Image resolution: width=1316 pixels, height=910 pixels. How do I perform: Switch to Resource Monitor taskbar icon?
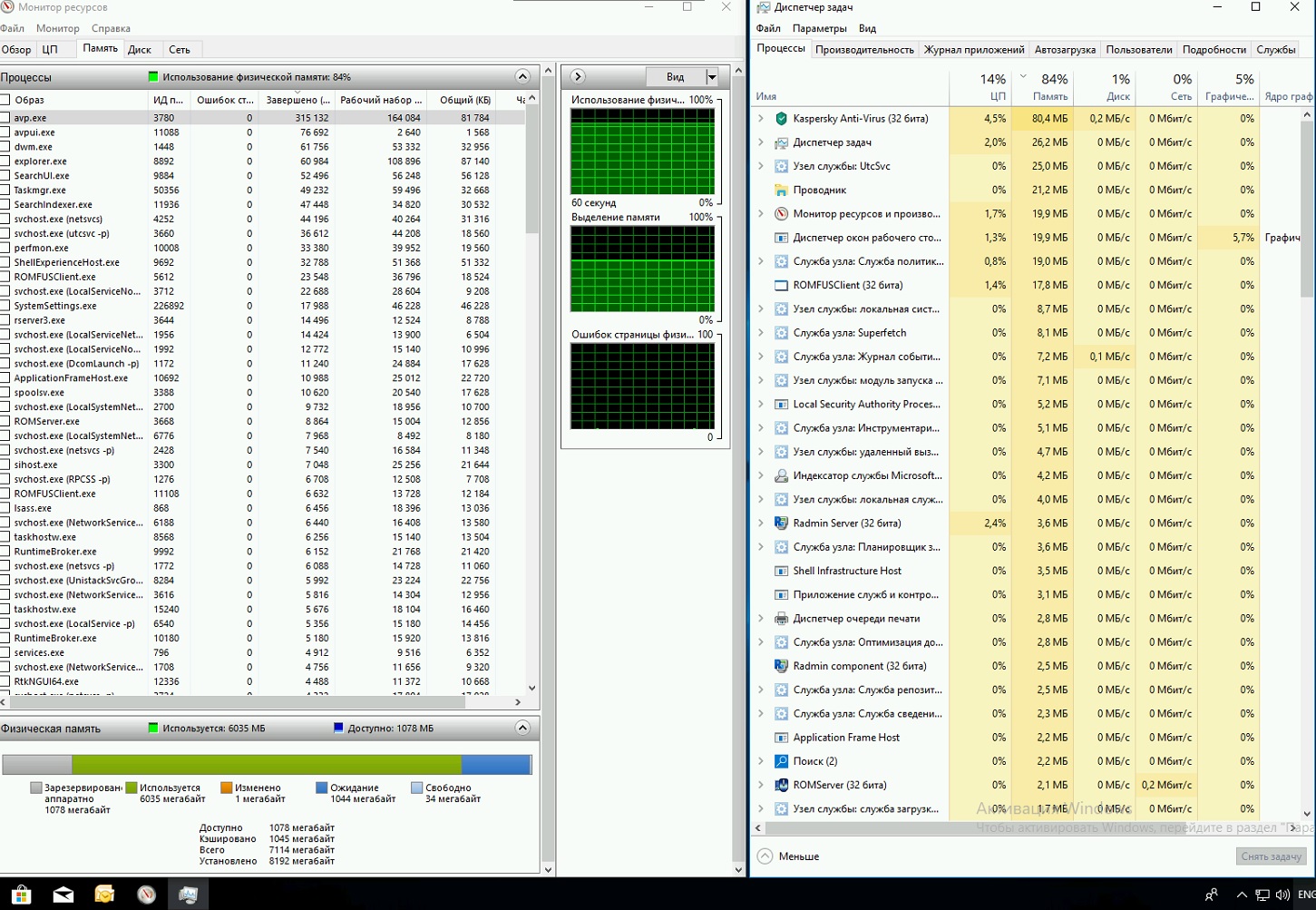[x=146, y=894]
